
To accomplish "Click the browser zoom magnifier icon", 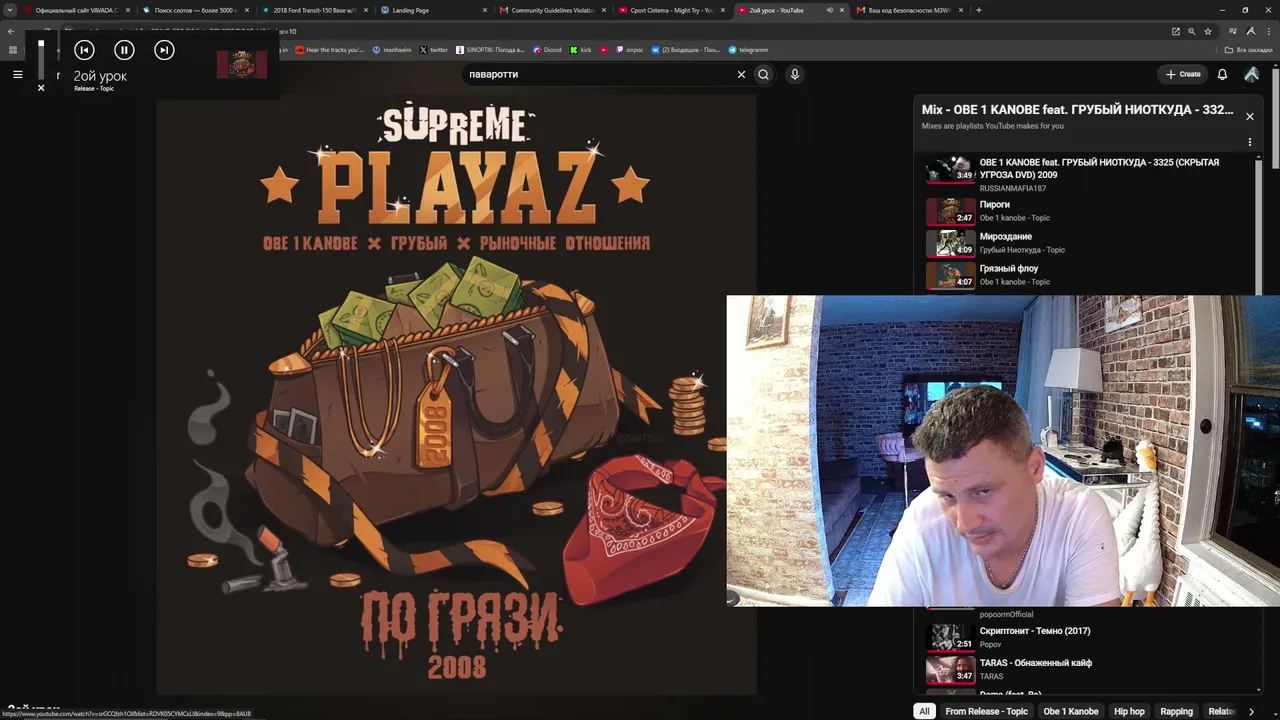I will pos(1191,31).
